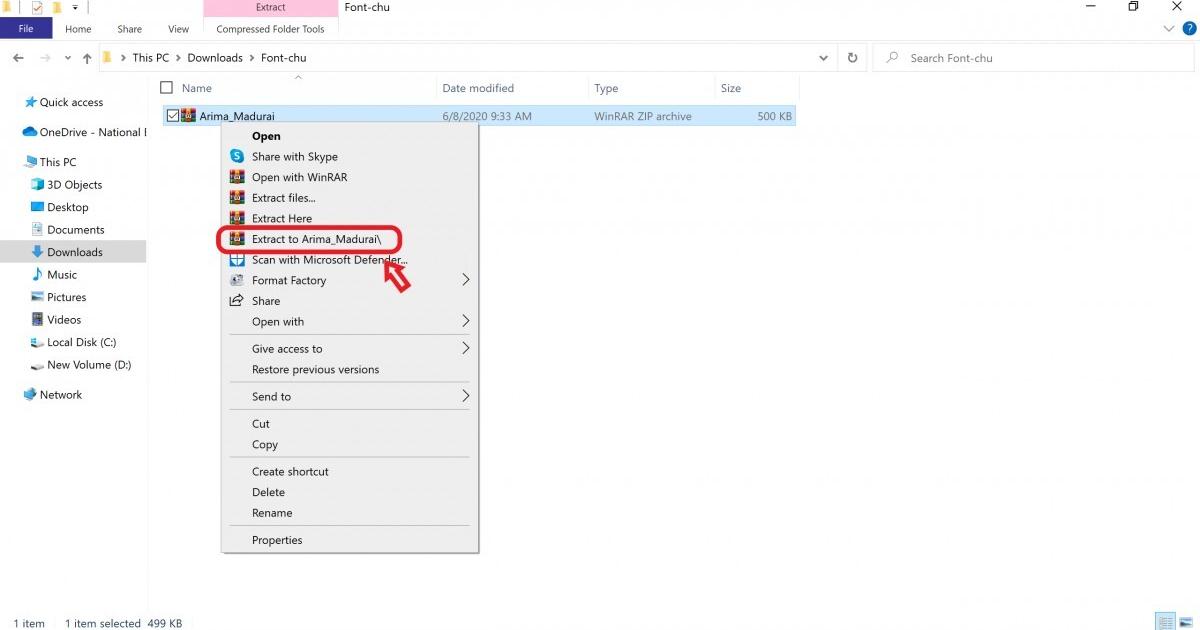Open Downloads via the breadcrumb link
This screenshot has height=630, width=1200.
[214, 57]
